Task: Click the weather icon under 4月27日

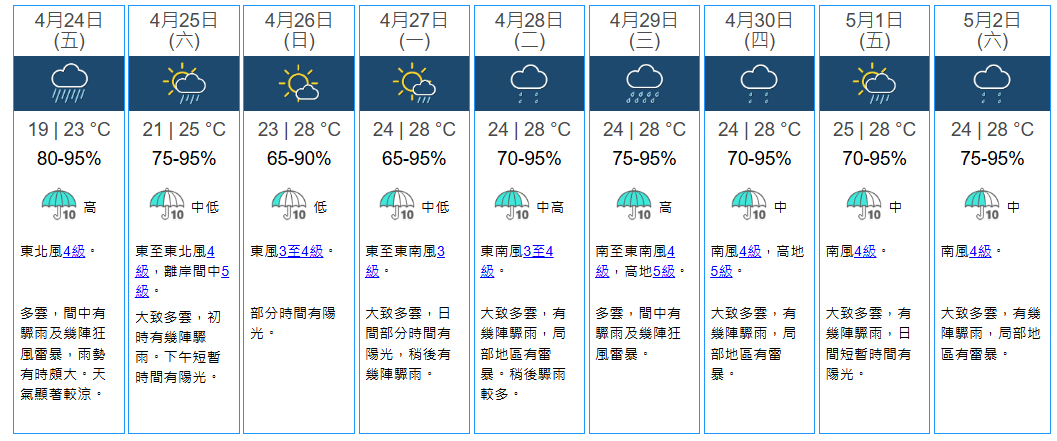Action: tap(413, 83)
